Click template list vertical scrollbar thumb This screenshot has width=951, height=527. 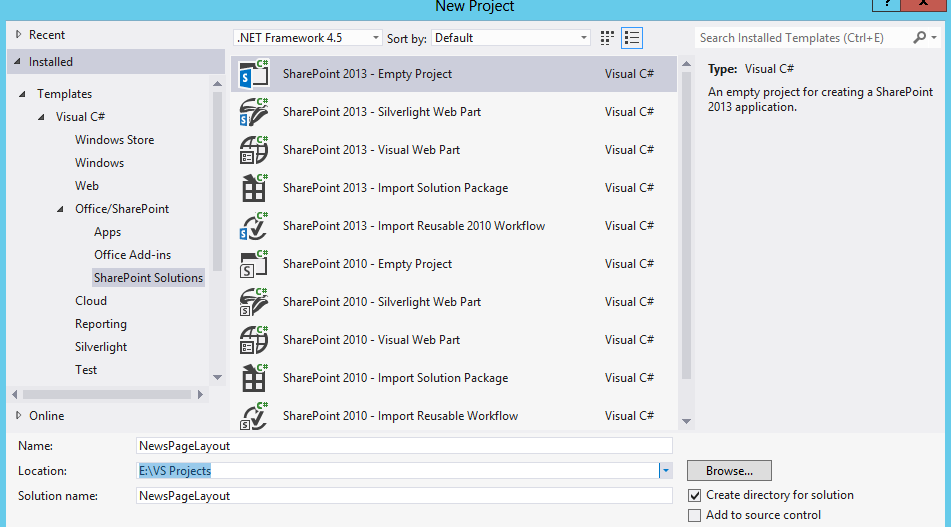tap(687, 226)
